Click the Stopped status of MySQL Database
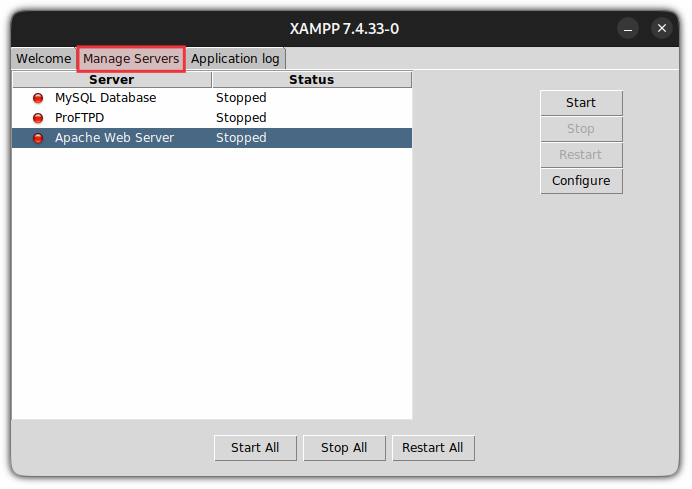The width and height of the screenshot is (692, 489). tap(241, 98)
